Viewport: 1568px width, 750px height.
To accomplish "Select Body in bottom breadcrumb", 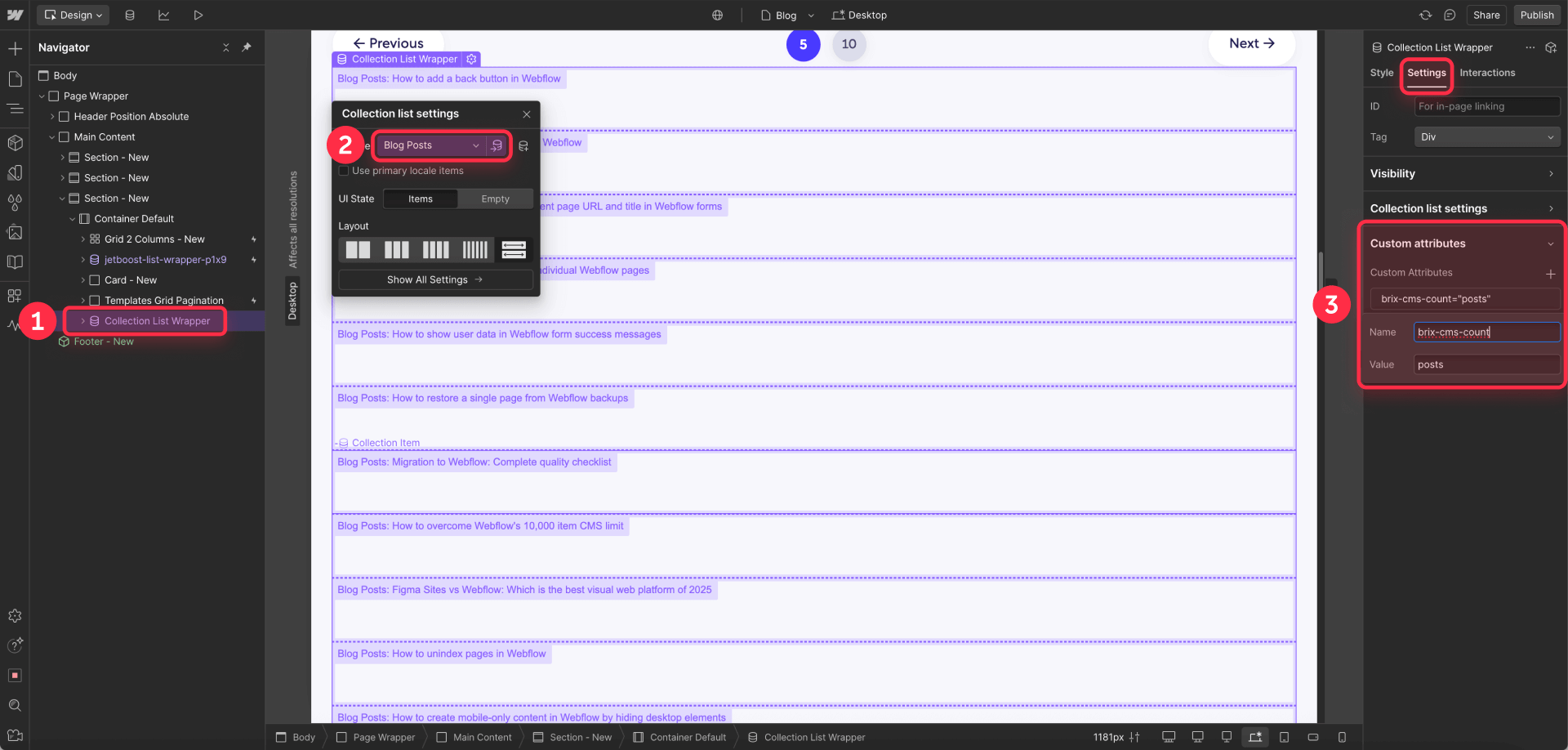I will click(296, 737).
